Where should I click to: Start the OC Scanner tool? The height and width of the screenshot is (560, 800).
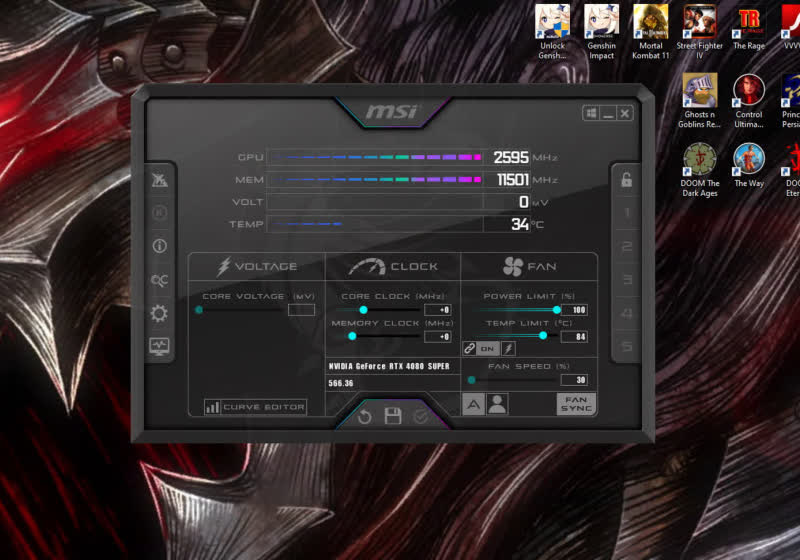[160, 280]
